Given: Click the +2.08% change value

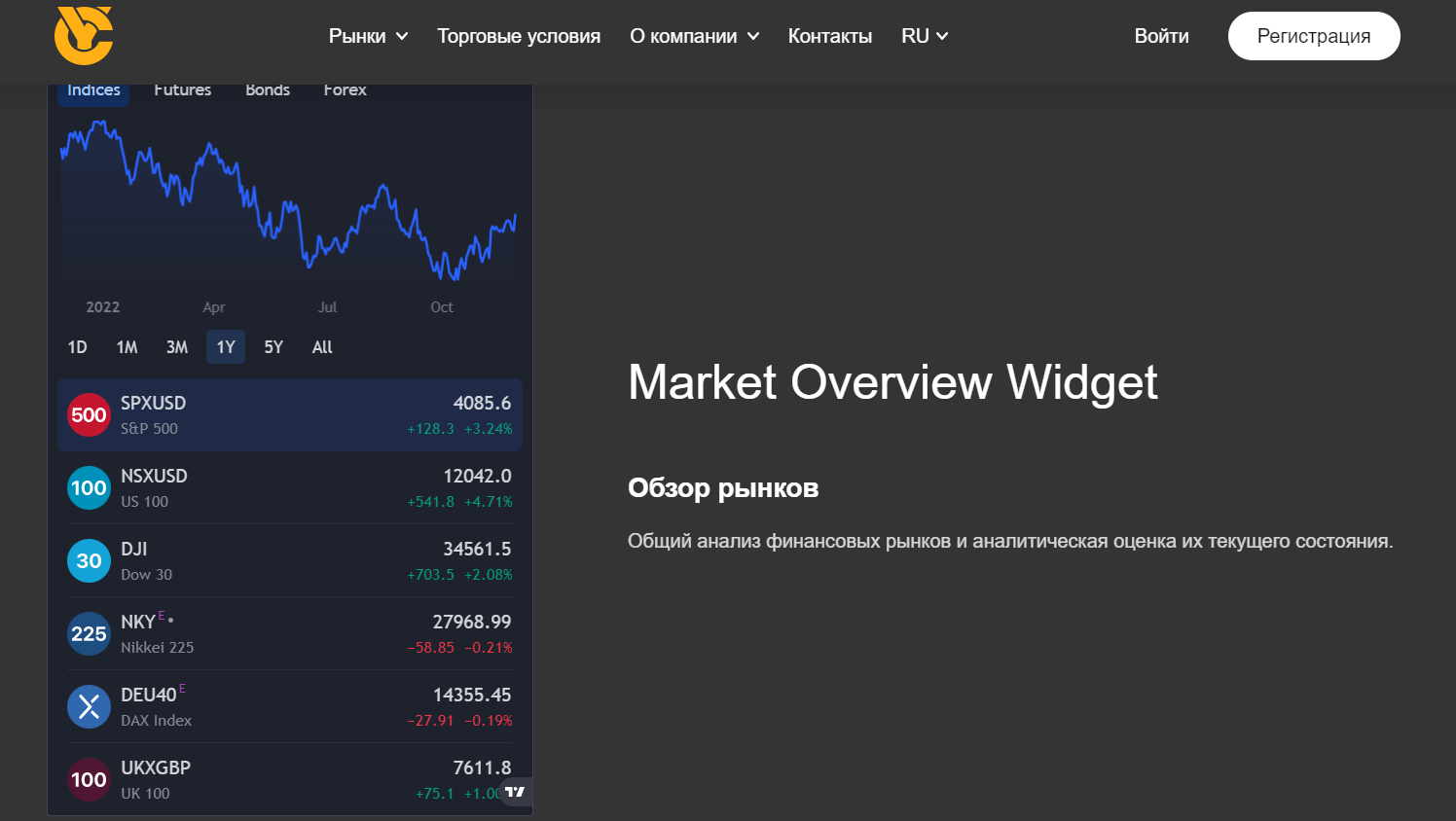Looking at the screenshot, I should point(488,575).
